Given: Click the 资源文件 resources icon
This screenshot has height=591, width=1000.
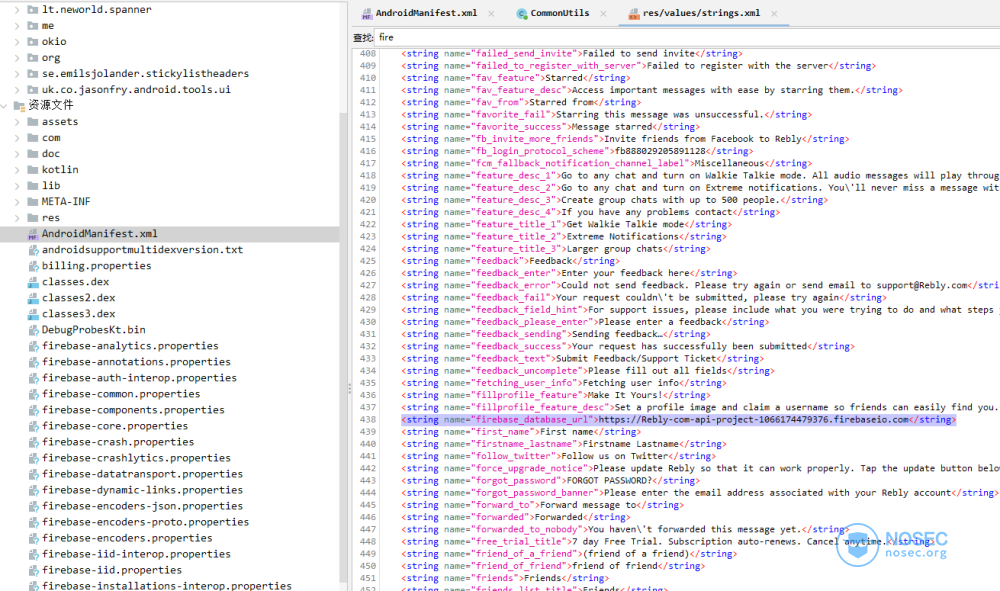Looking at the screenshot, I should (19, 105).
